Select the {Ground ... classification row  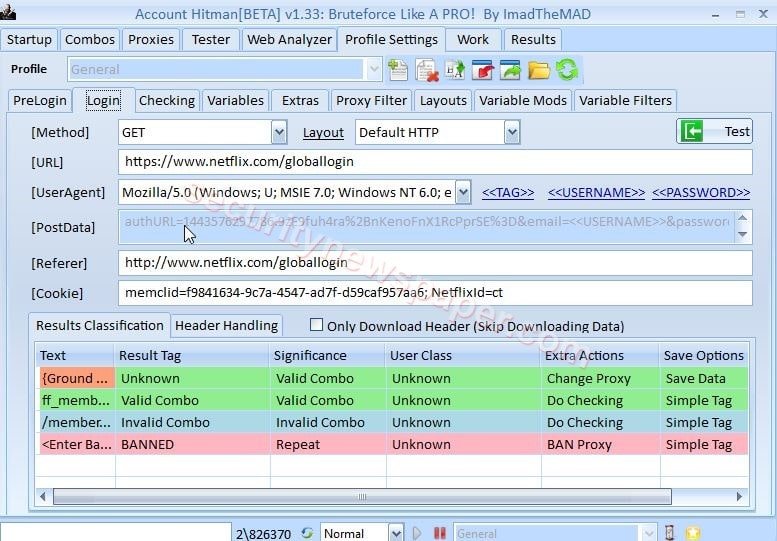coord(393,378)
